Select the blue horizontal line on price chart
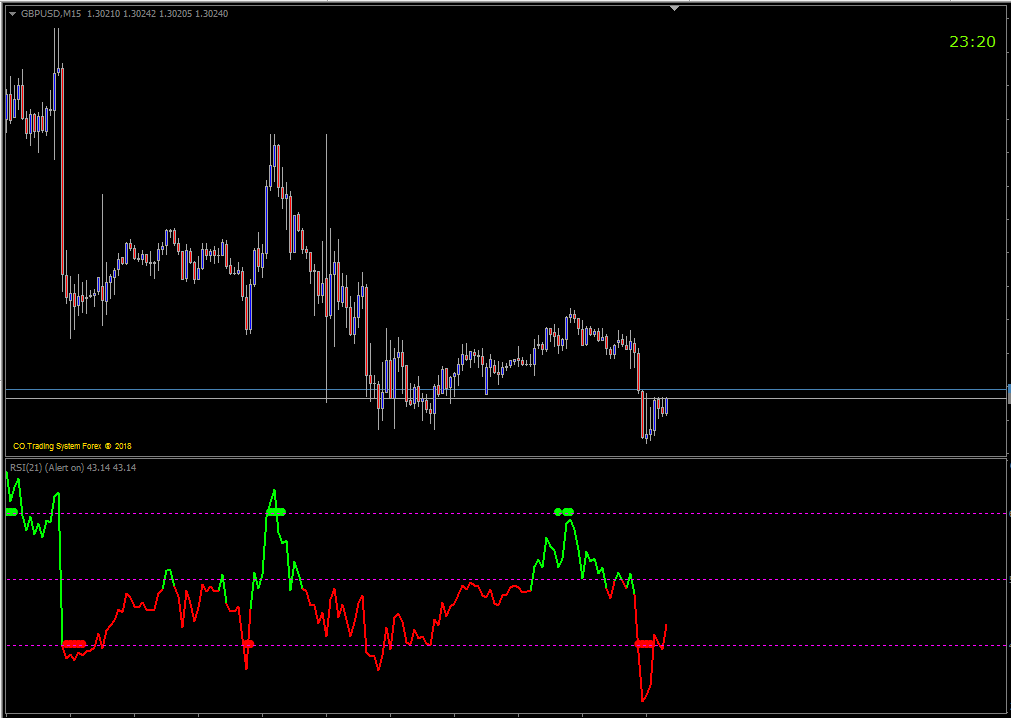 [x=506, y=389]
